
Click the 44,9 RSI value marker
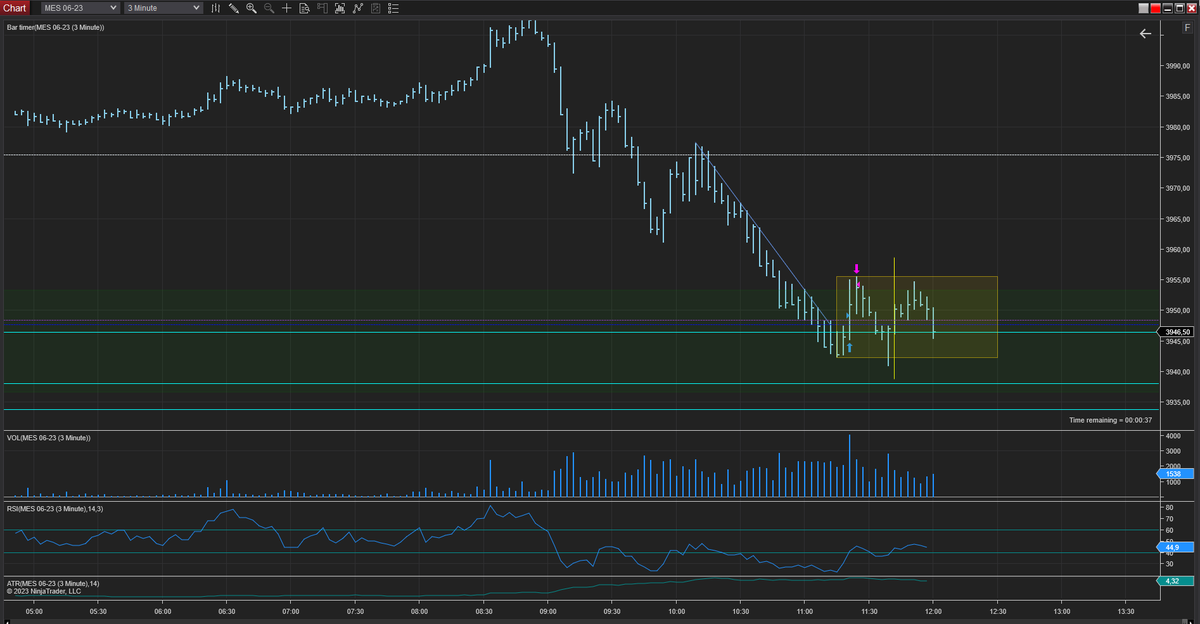pyautogui.click(x=1174, y=547)
